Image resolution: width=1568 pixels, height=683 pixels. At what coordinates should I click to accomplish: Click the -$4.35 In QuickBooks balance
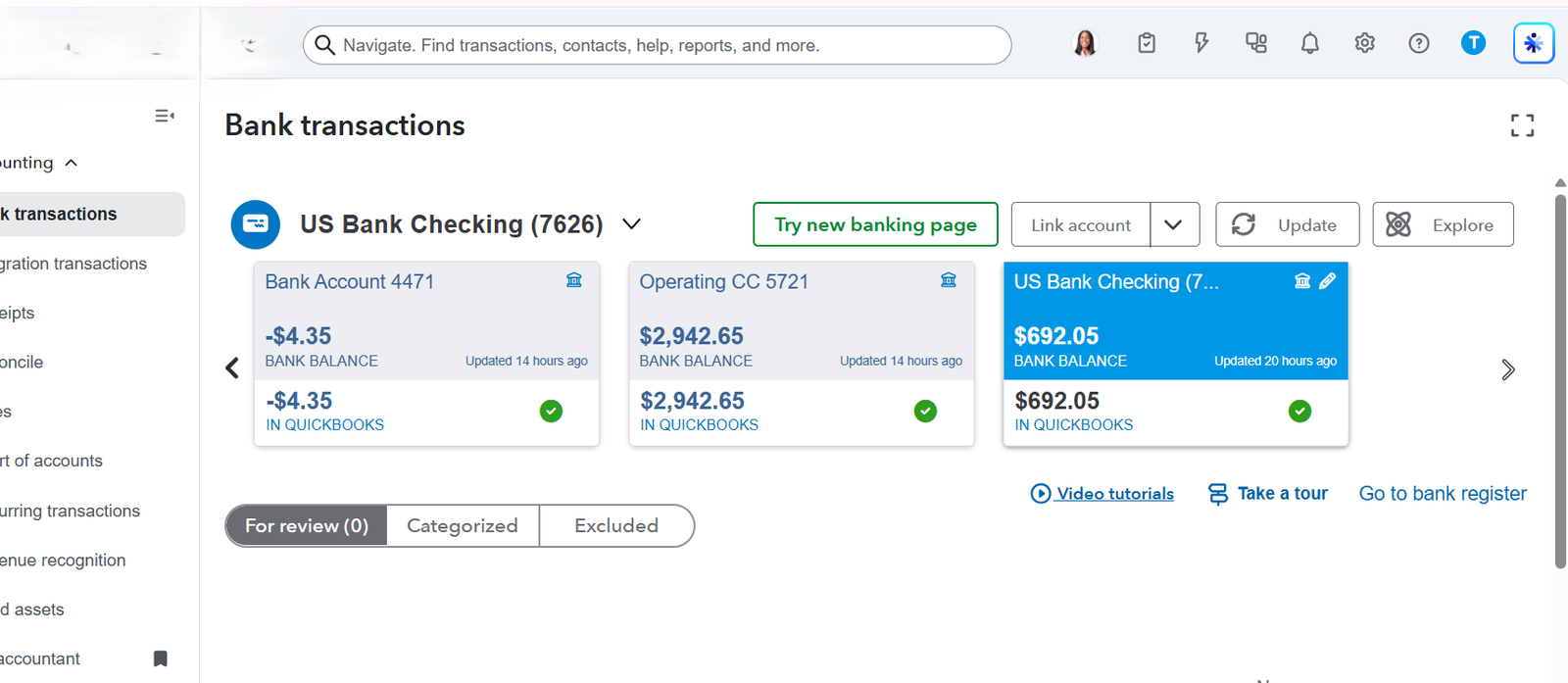(299, 401)
